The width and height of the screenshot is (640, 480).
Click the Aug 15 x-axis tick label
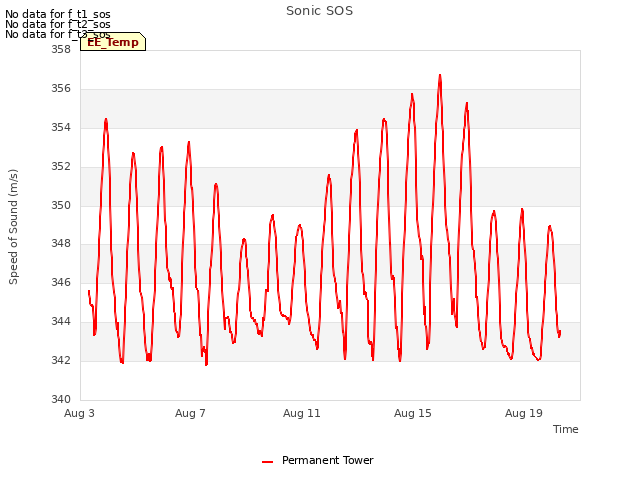tap(413, 413)
